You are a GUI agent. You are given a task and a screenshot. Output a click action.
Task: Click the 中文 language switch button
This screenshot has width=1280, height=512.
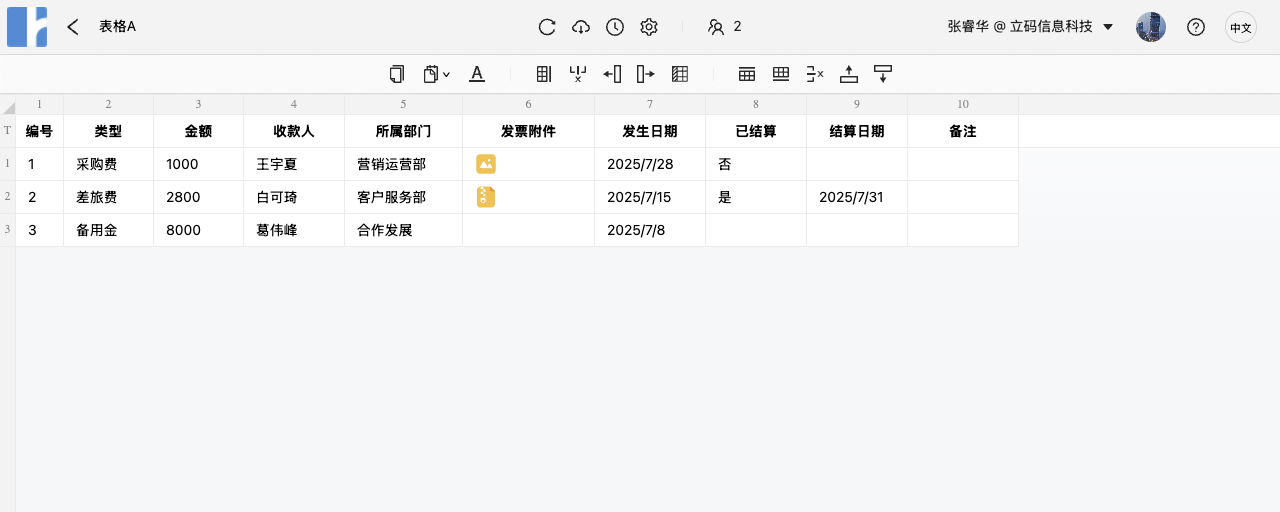click(1240, 27)
